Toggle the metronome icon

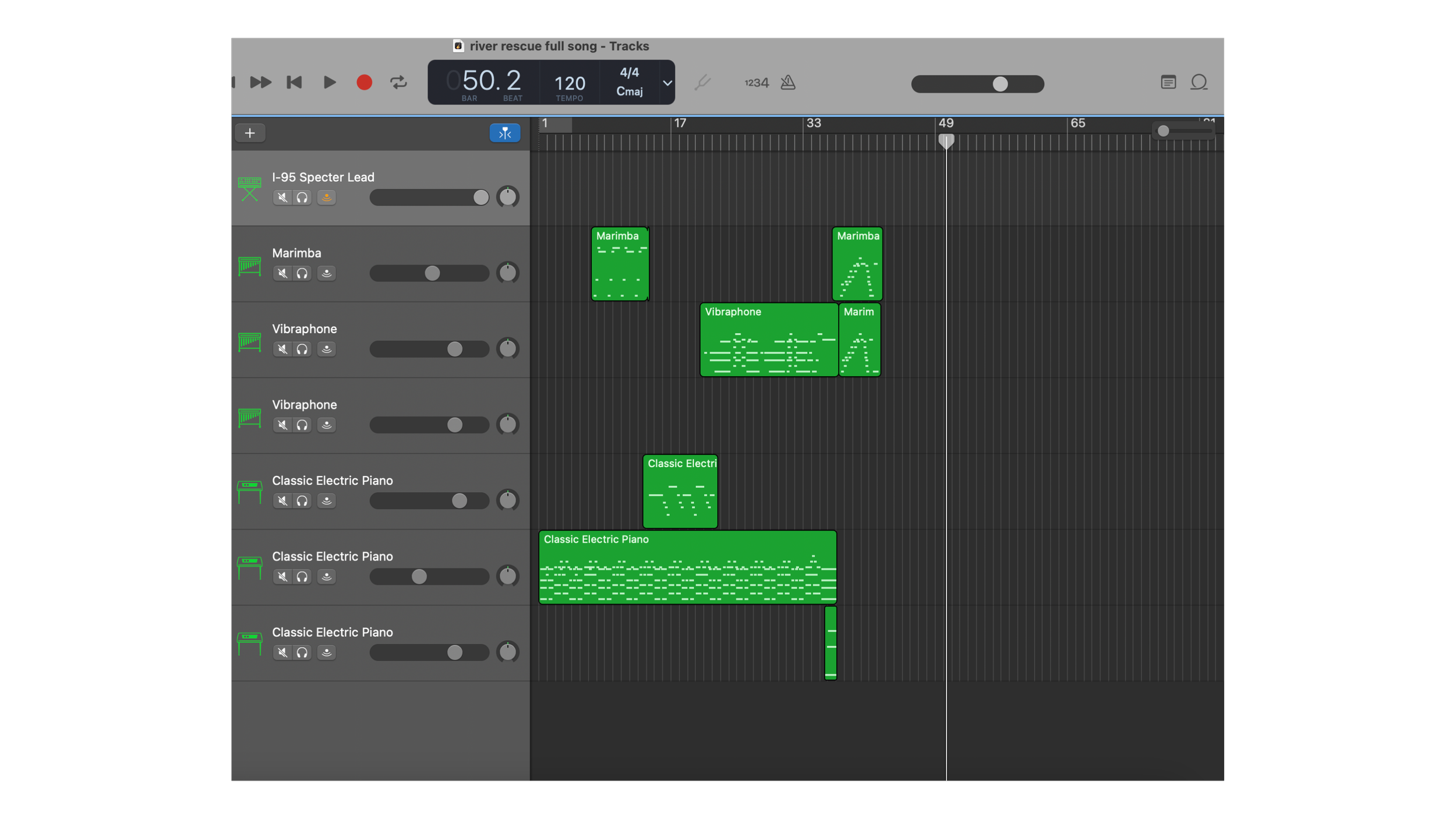(788, 83)
